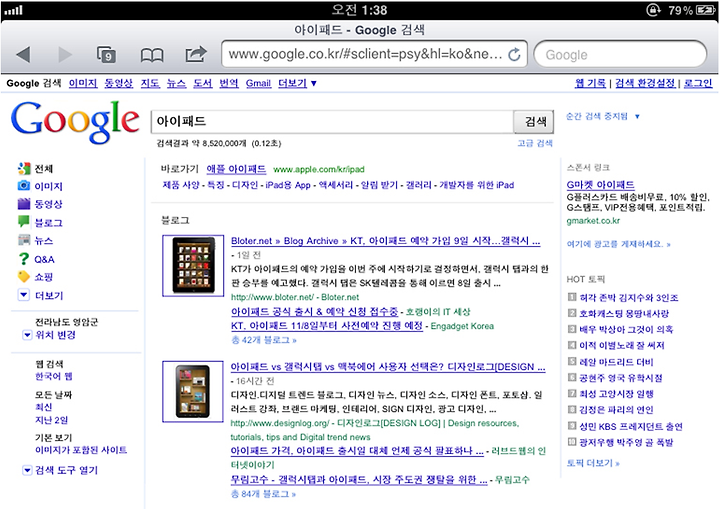Select the 동영상 film icon in sidebar
This screenshot has width=720, height=509.
point(24,204)
